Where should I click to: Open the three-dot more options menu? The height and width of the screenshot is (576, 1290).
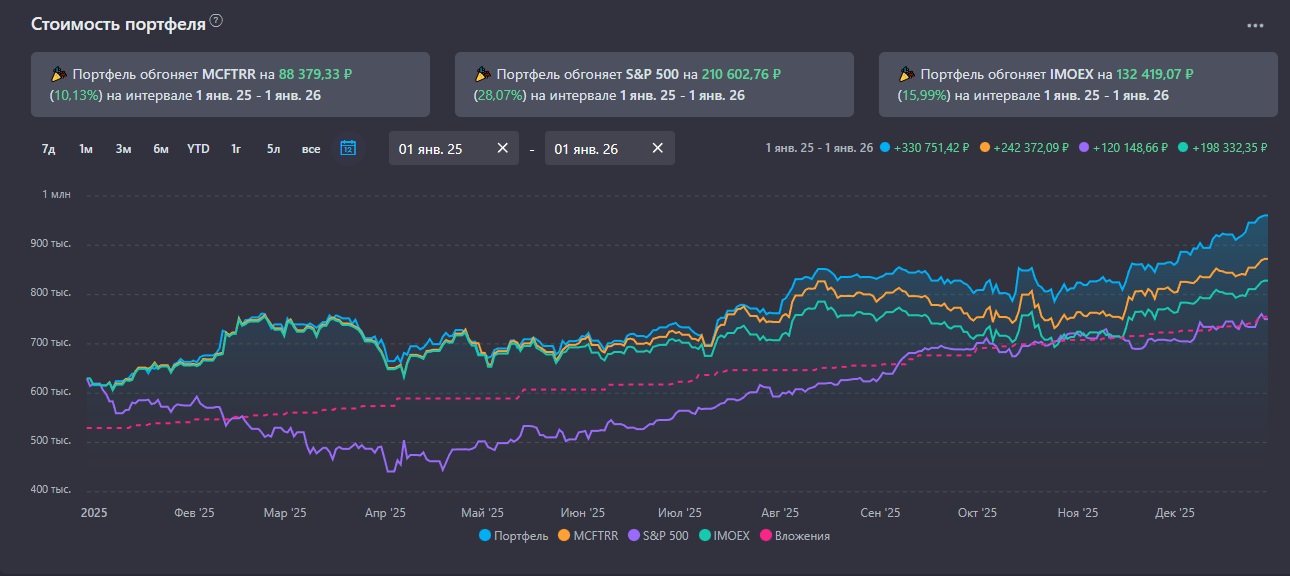coord(1255,26)
